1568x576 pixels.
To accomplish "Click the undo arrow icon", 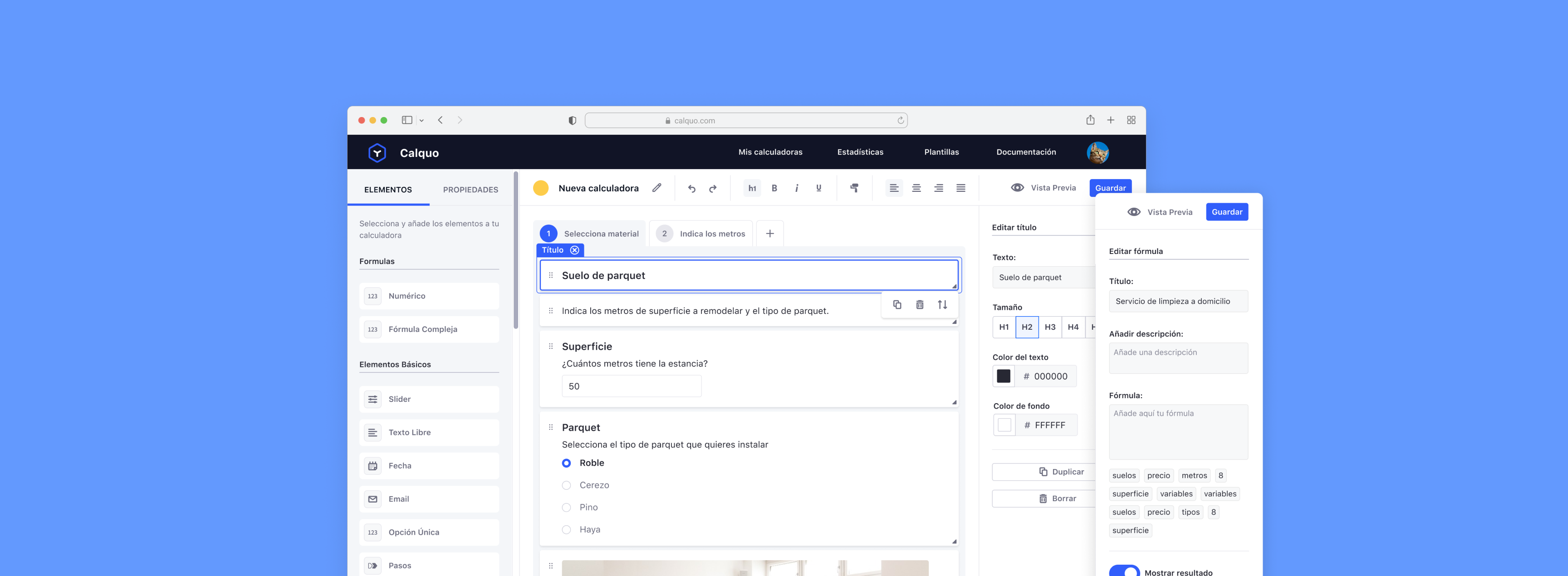I will [x=691, y=189].
